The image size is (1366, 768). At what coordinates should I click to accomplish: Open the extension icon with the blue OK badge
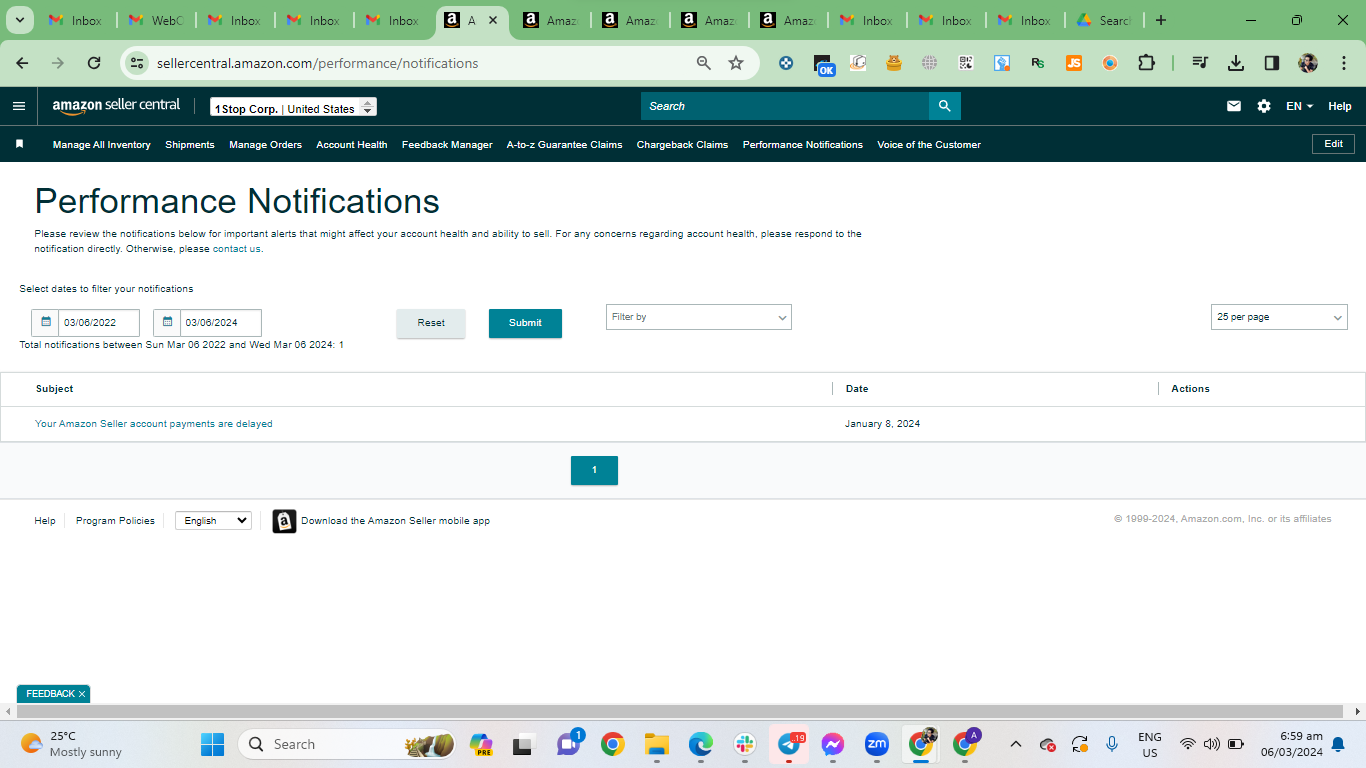pos(823,64)
